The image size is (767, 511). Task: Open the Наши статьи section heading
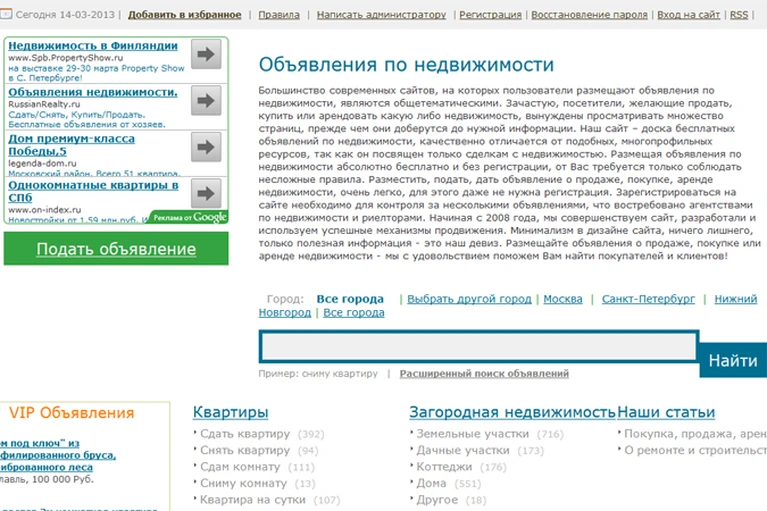[x=666, y=412]
